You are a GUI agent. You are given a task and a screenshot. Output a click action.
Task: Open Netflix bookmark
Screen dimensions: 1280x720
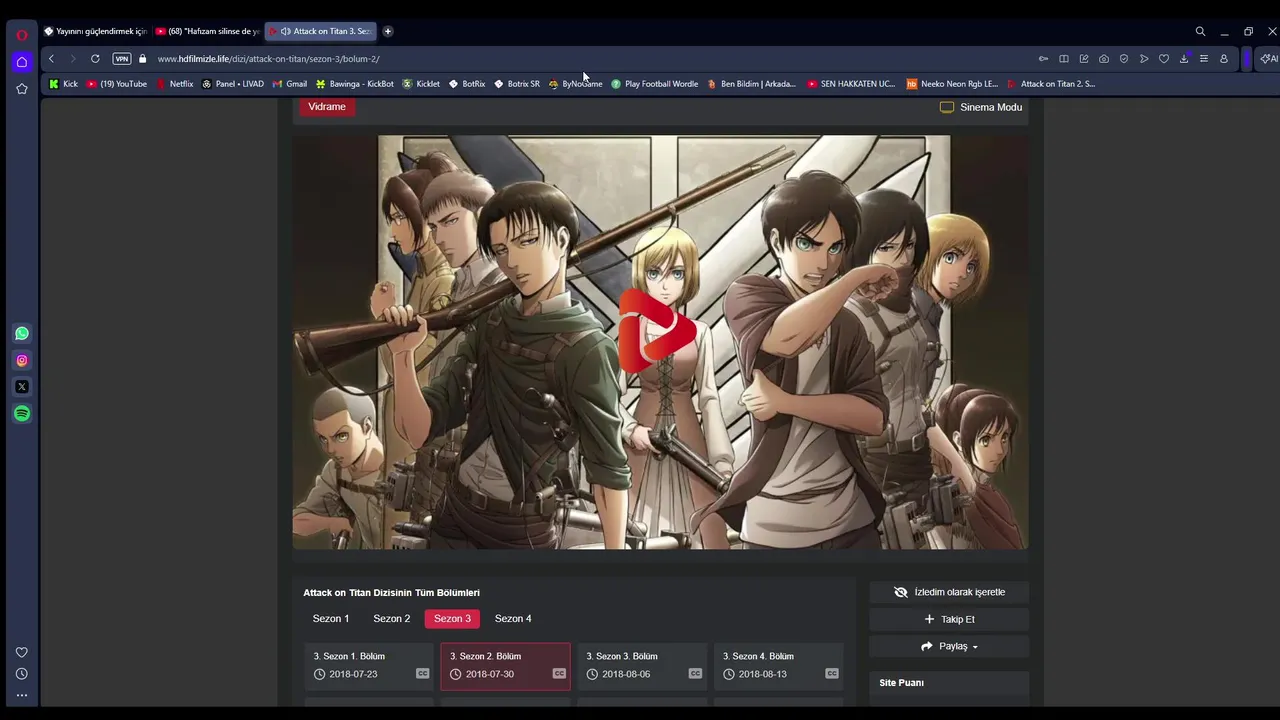pyautogui.click(x=175, y=84)
